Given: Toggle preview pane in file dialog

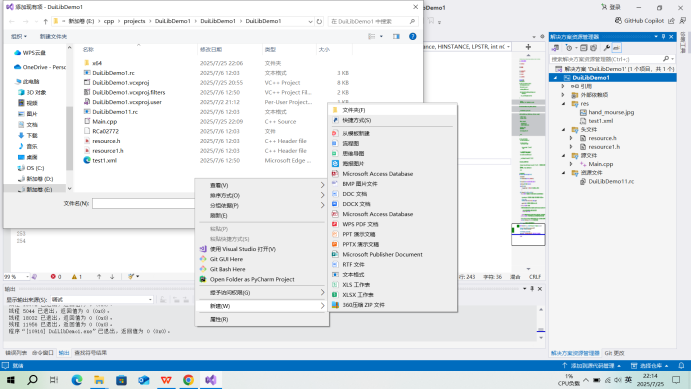Looking at the screenshot, I should (396, 37).
